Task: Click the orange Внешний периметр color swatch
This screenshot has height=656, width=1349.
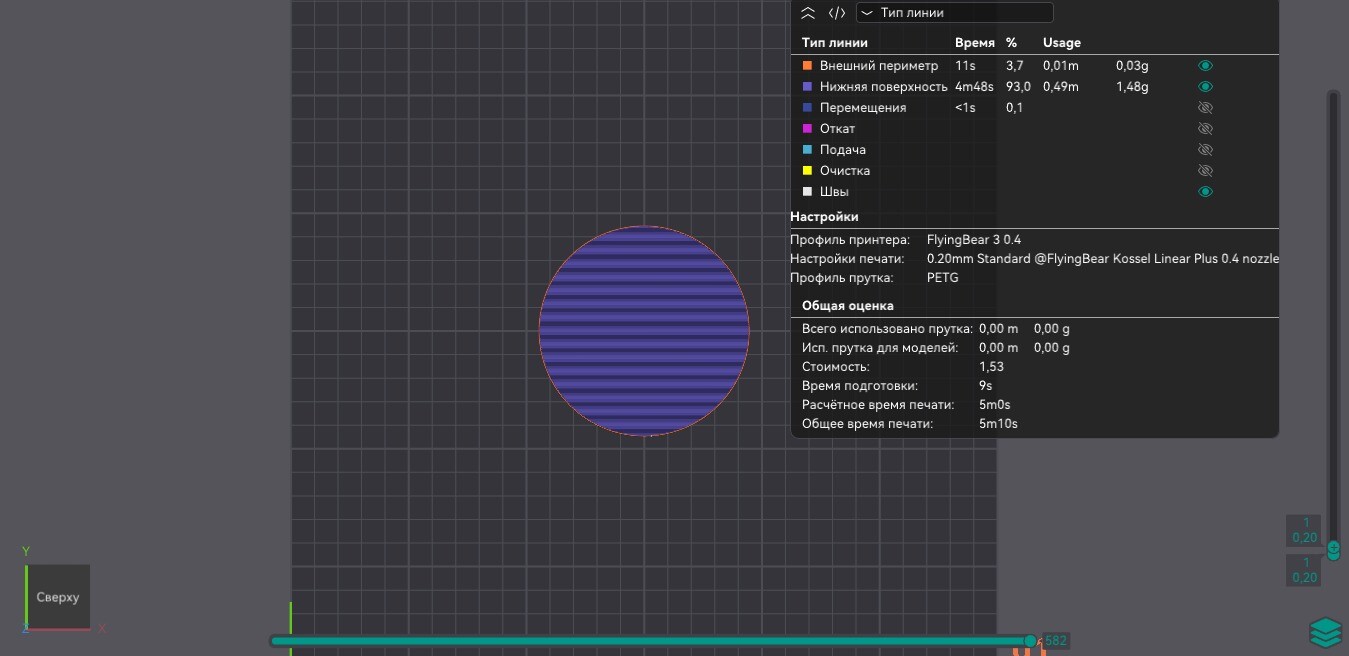Action: (808, 65)
